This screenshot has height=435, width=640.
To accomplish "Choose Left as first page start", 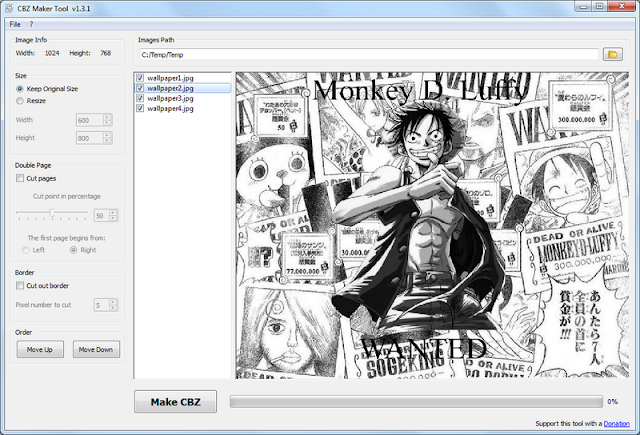I will pyautogui.click(x=26, y=250).
